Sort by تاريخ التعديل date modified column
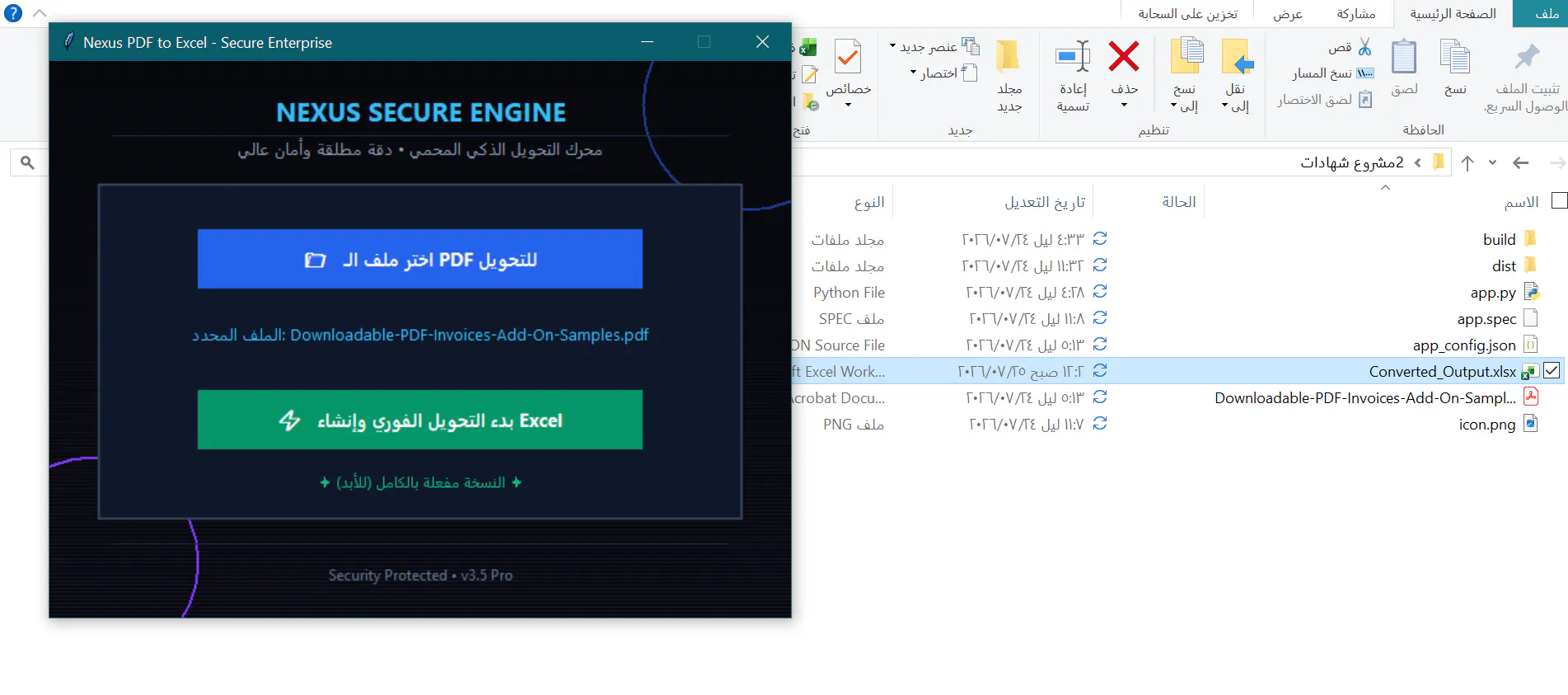Screen dimensions: 1568x695 point(1045,202)
